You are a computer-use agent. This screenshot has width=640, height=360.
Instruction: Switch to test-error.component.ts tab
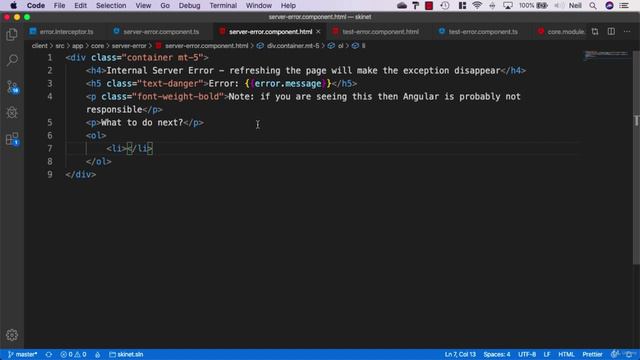pyautogui.click(x=479, y=31)
